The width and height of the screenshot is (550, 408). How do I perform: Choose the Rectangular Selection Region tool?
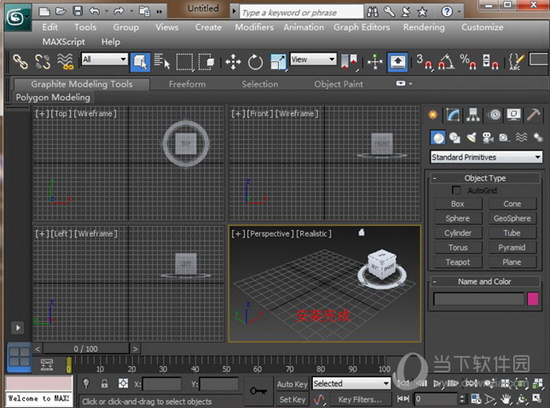click(x=185, y=62)
